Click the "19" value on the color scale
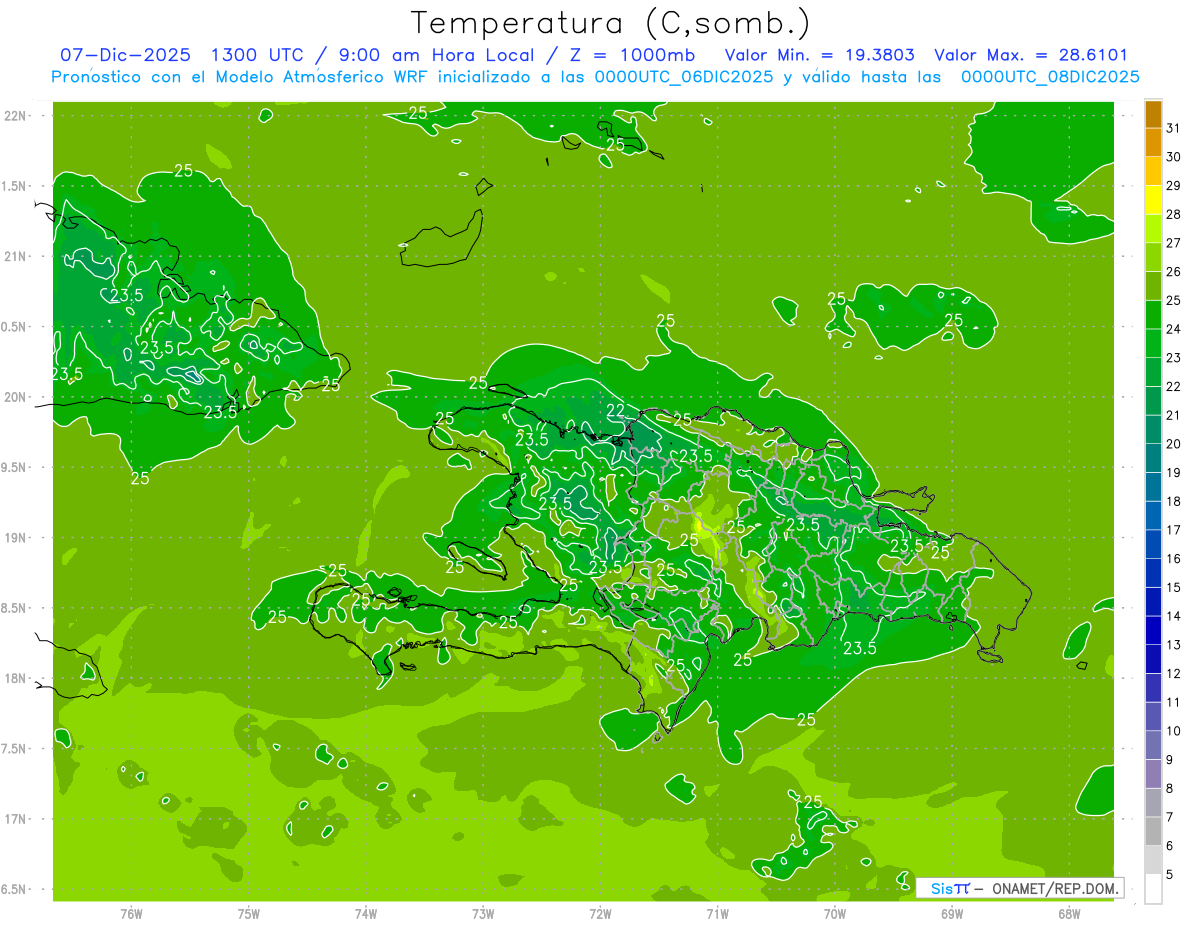This screenshot has width=1200, height=927. pos(1174,473)
